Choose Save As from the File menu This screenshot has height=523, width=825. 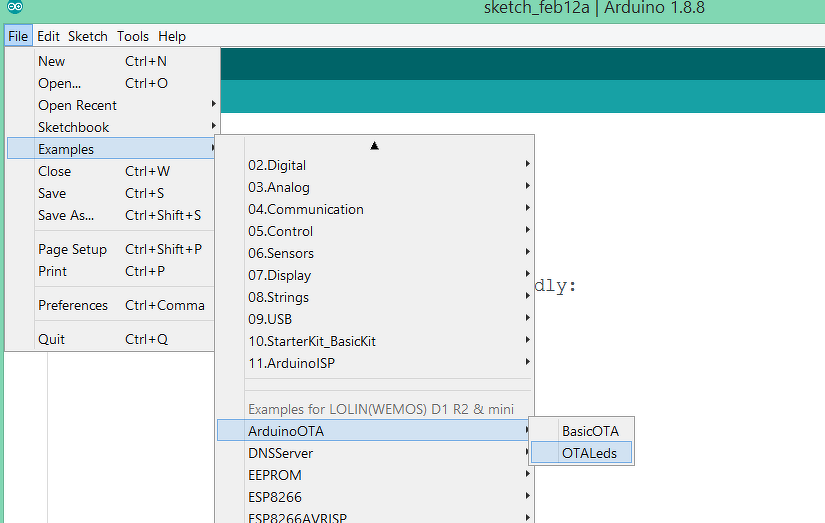coord(66,215)
